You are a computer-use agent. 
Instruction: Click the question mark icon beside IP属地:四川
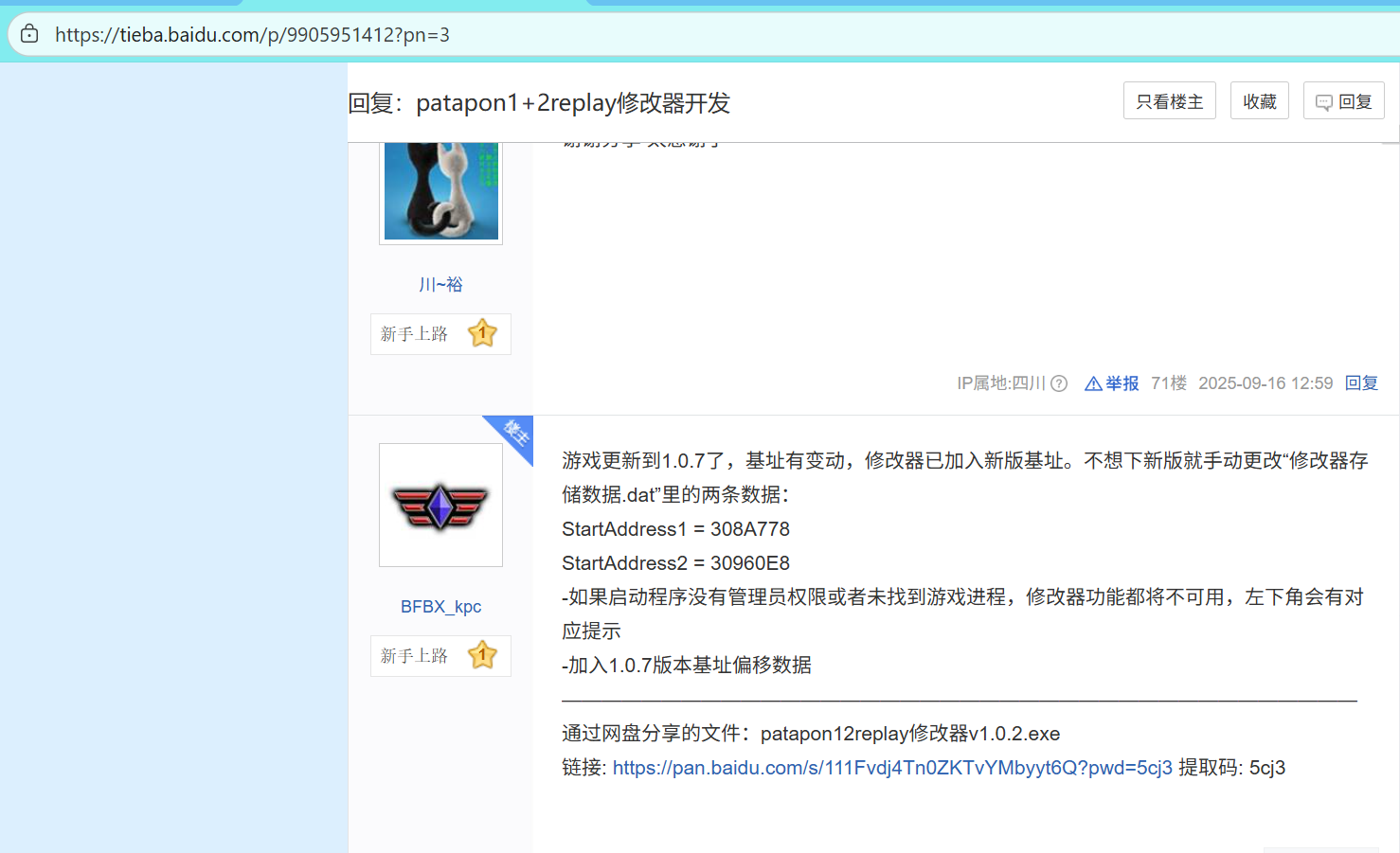[1059, 383]
